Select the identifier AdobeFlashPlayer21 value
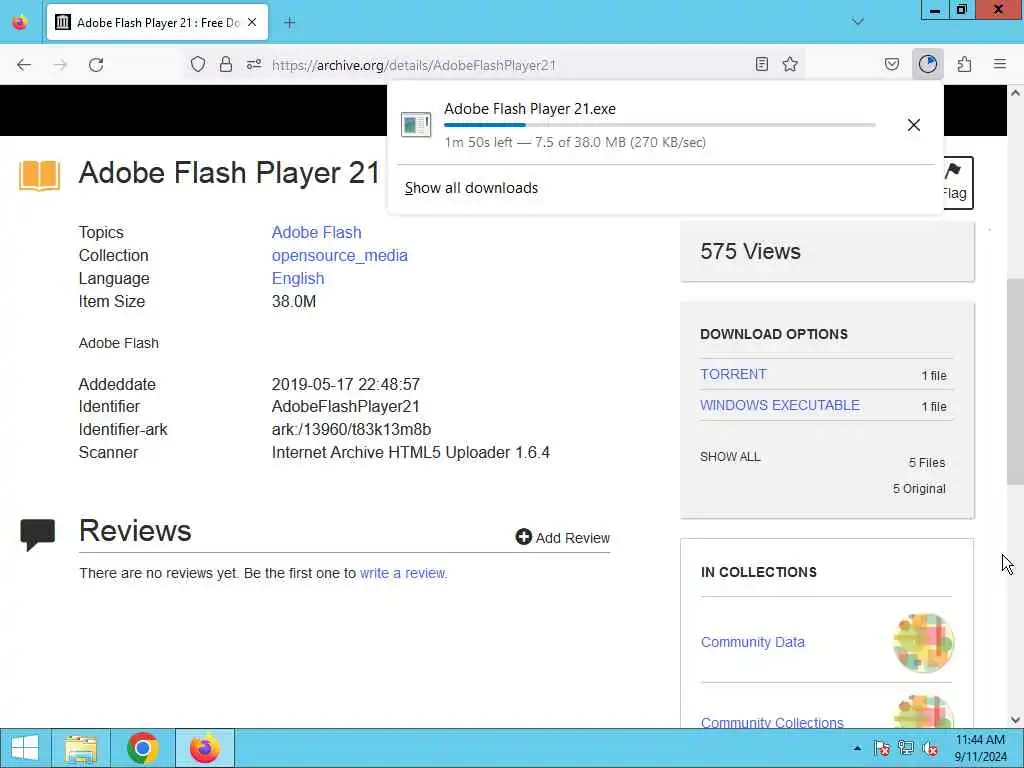 pyautogui.click(x=345, y=406)
